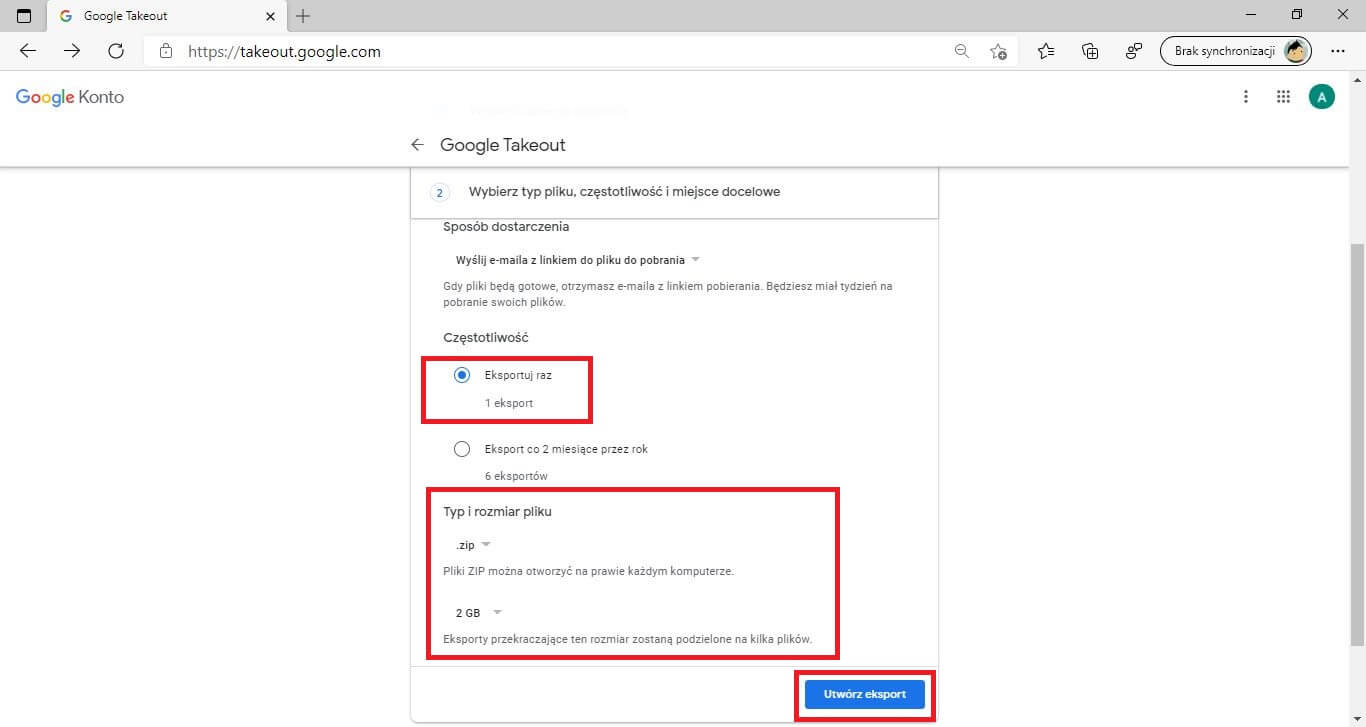Viewport: 1366px width, 727px height.
Task: Click the browser back arrow
Action: click(x=28, y=51)
